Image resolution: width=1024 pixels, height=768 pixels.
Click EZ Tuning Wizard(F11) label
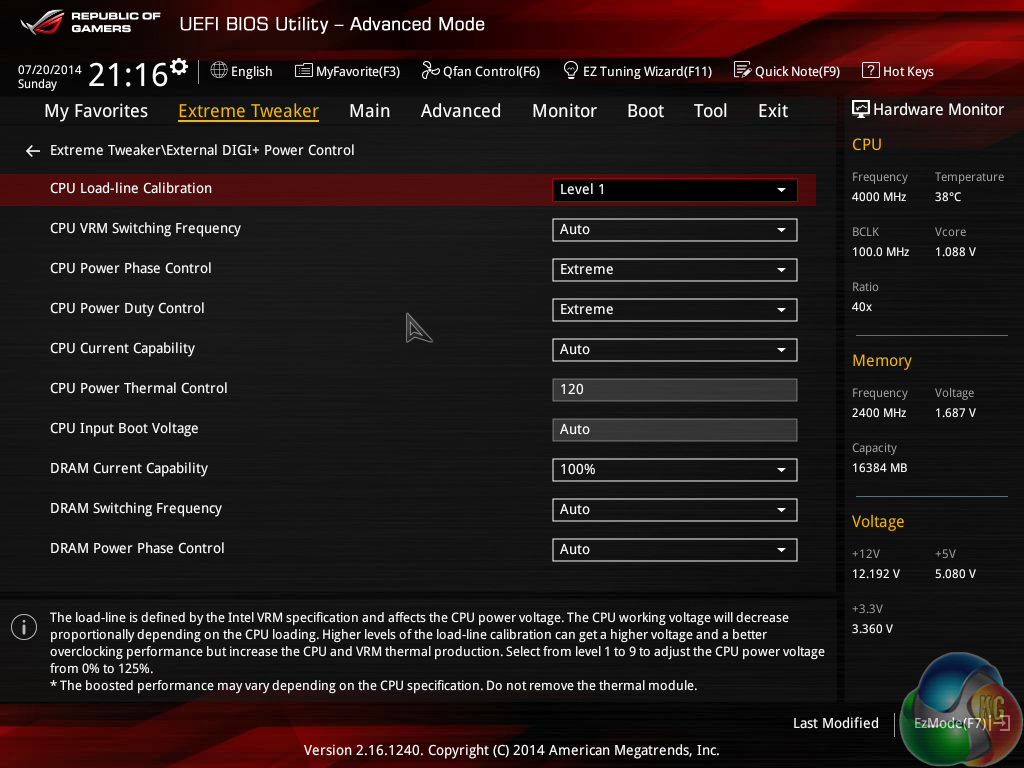(x=647, y=71)
